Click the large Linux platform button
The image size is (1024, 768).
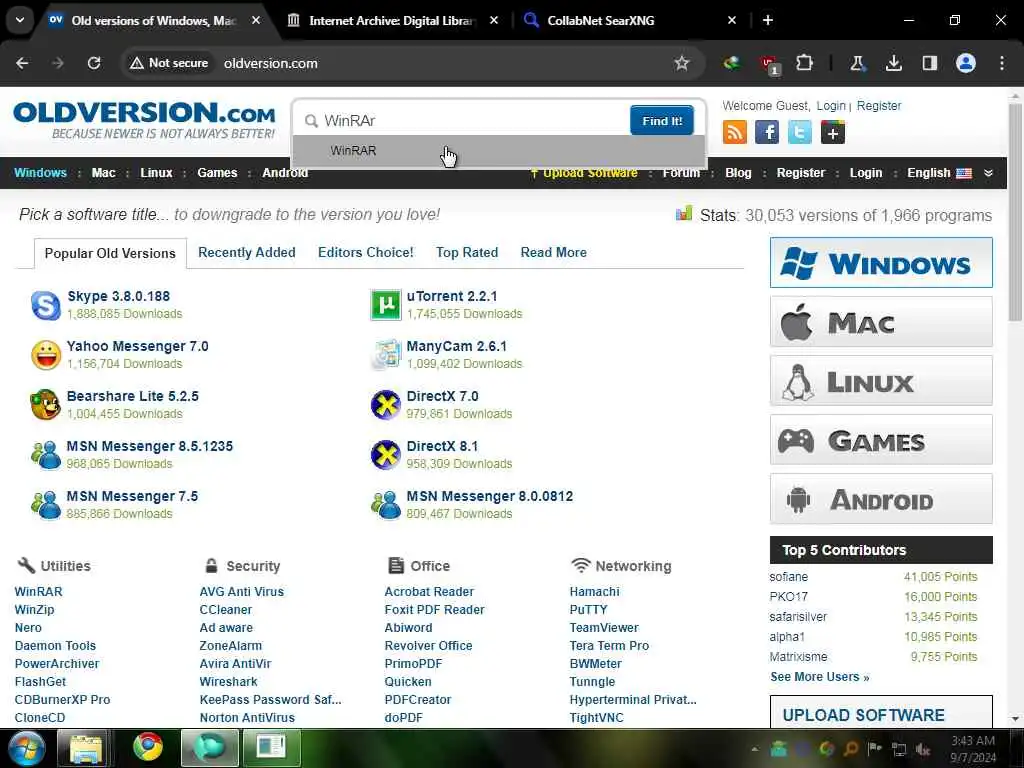(881, 381)
